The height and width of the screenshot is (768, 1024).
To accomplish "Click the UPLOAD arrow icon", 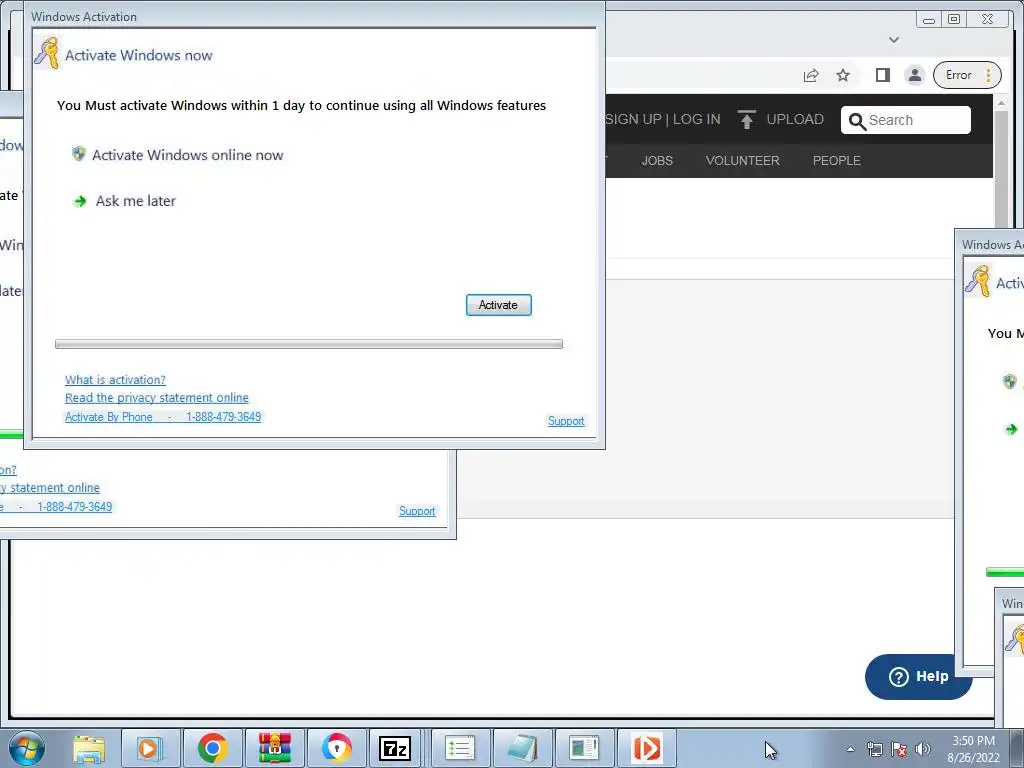I will pyautogui.click(x=746, y=119).
